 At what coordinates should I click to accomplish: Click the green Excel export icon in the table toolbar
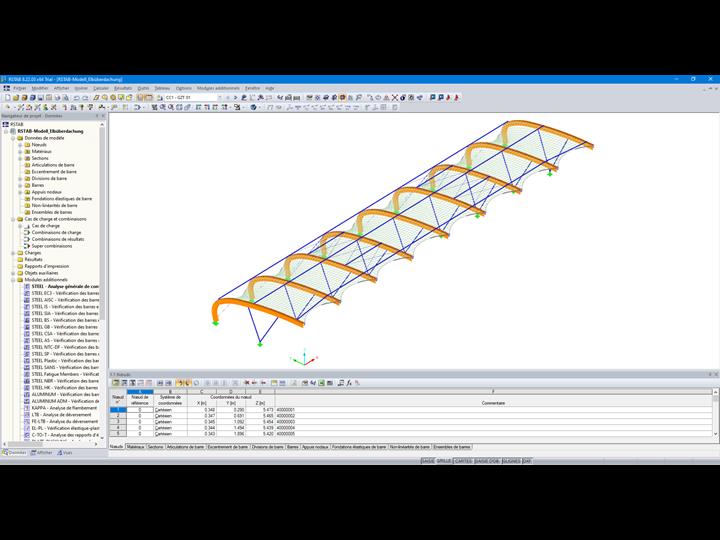(321, 382)
